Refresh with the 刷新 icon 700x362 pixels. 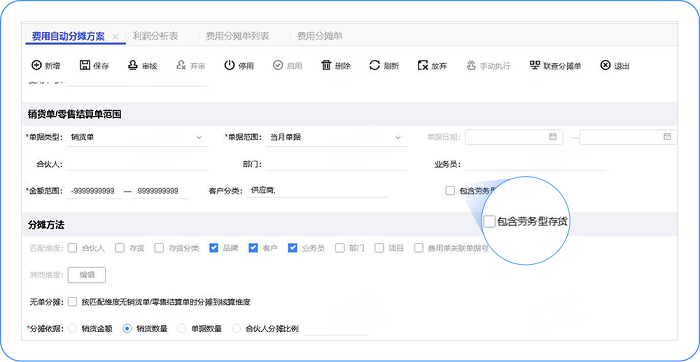click(x=375, y=66)
